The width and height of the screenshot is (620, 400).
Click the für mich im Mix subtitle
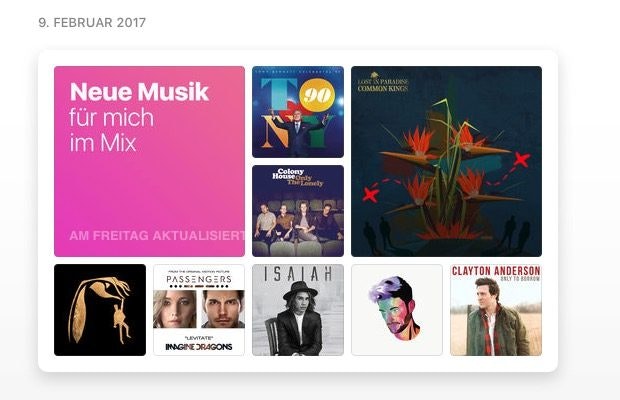pyautogui.click(x=112, y=130)
